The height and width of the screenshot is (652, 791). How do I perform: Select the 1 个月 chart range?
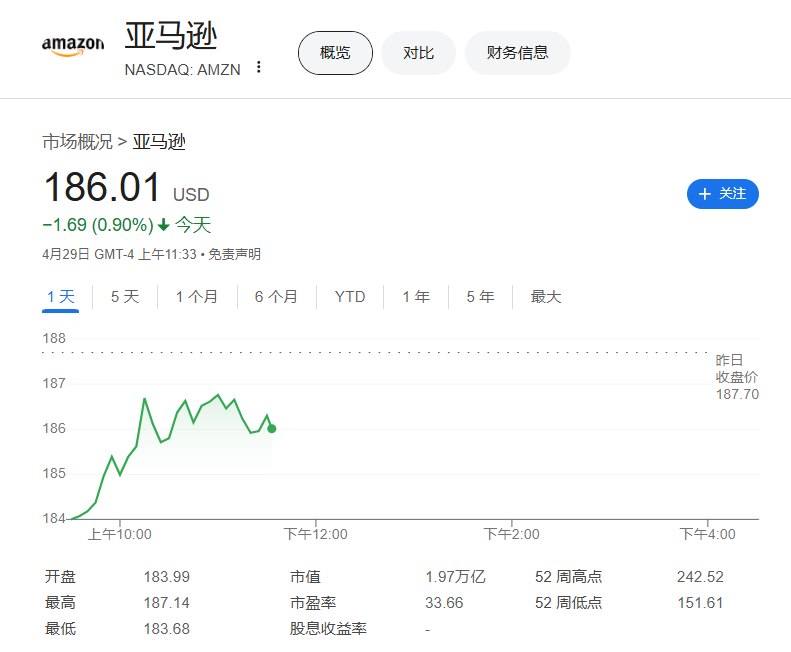click(197, 297)
